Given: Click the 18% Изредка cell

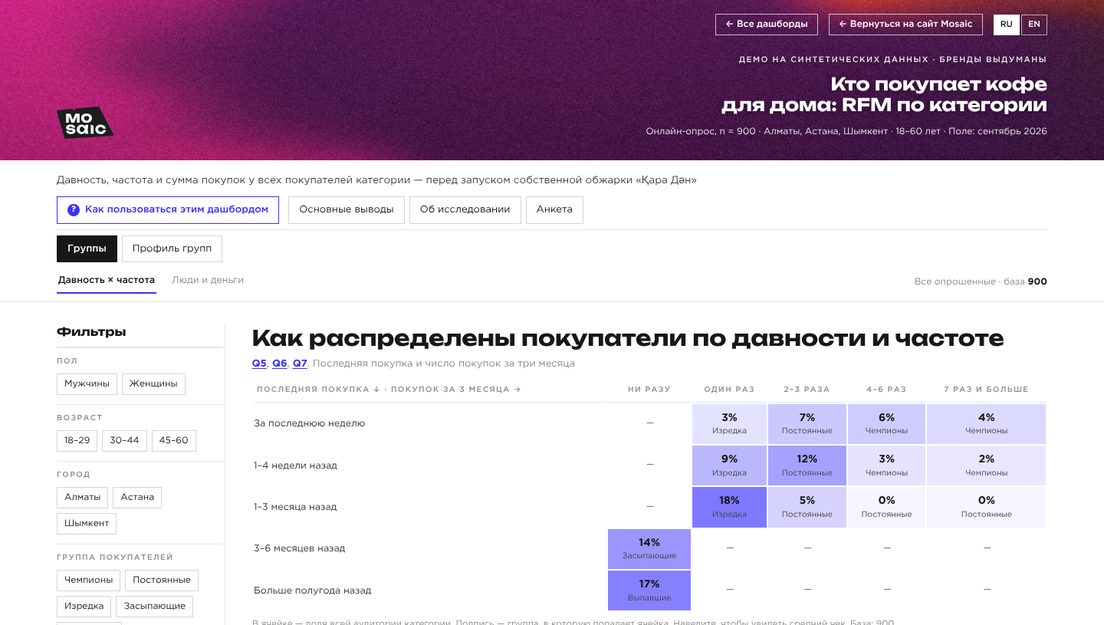Looking at the screenshot, I should 729,507.
